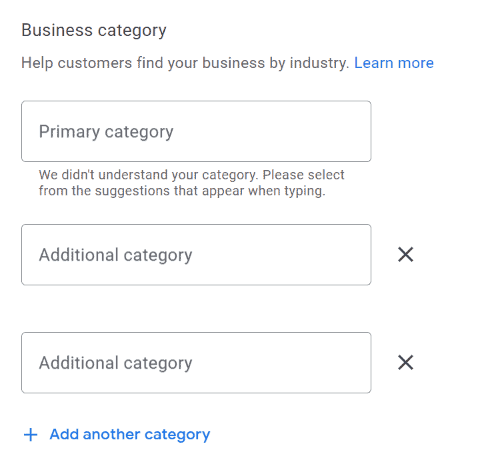Open the Learn more link
Screen dimensions: 487x458
pos(394,63)
